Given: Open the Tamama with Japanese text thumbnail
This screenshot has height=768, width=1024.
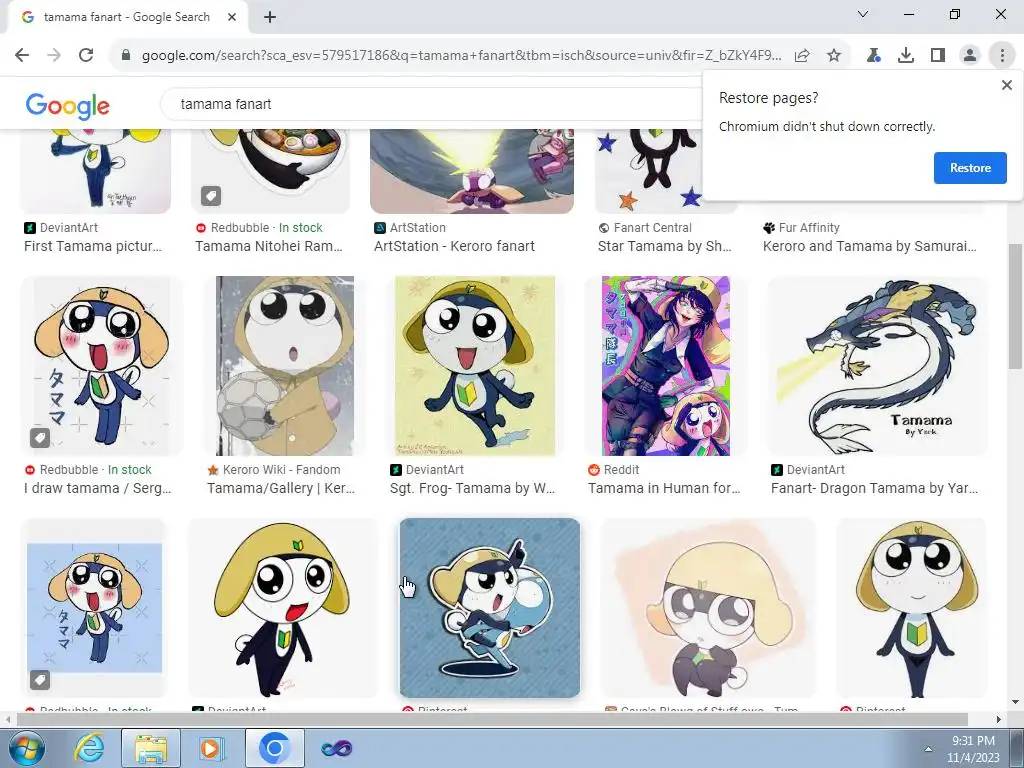Looking at the screenshot, I should point(102,366).
